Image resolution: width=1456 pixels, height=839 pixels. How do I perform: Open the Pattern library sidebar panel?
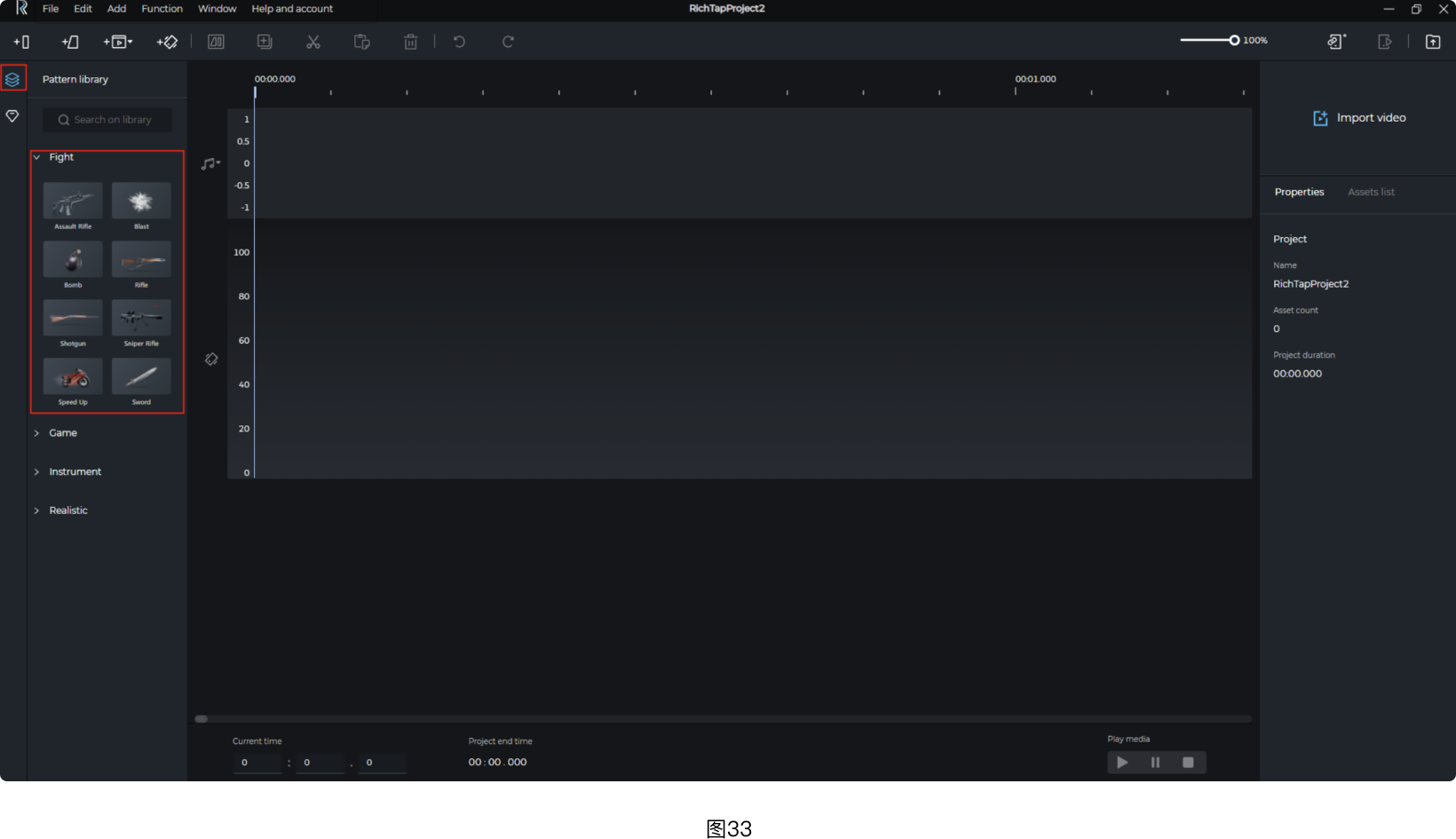click(x=12, y=79)
